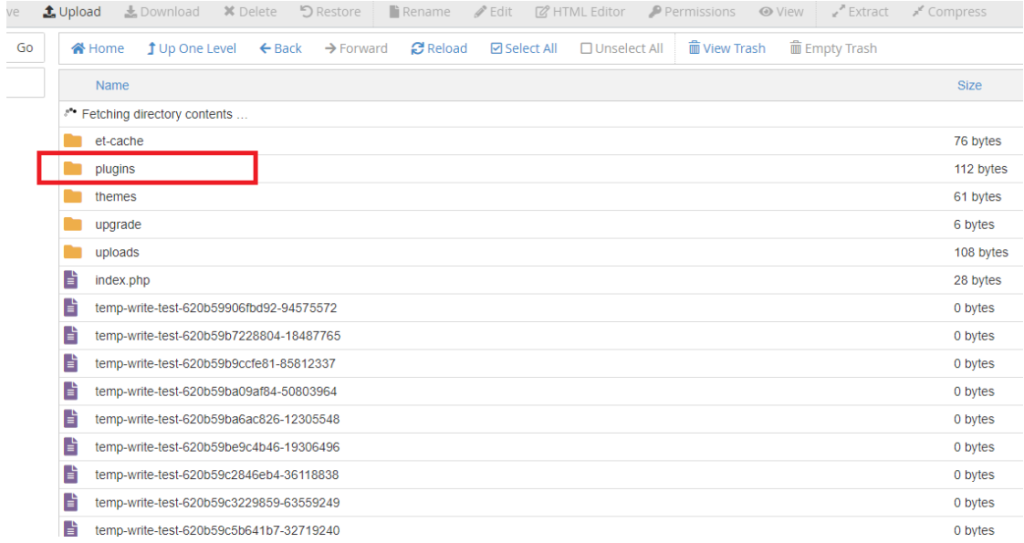Click file icon of temp-write-test-620b59c2846eb4-36118838
The image size is (1024, 543).
71,474
